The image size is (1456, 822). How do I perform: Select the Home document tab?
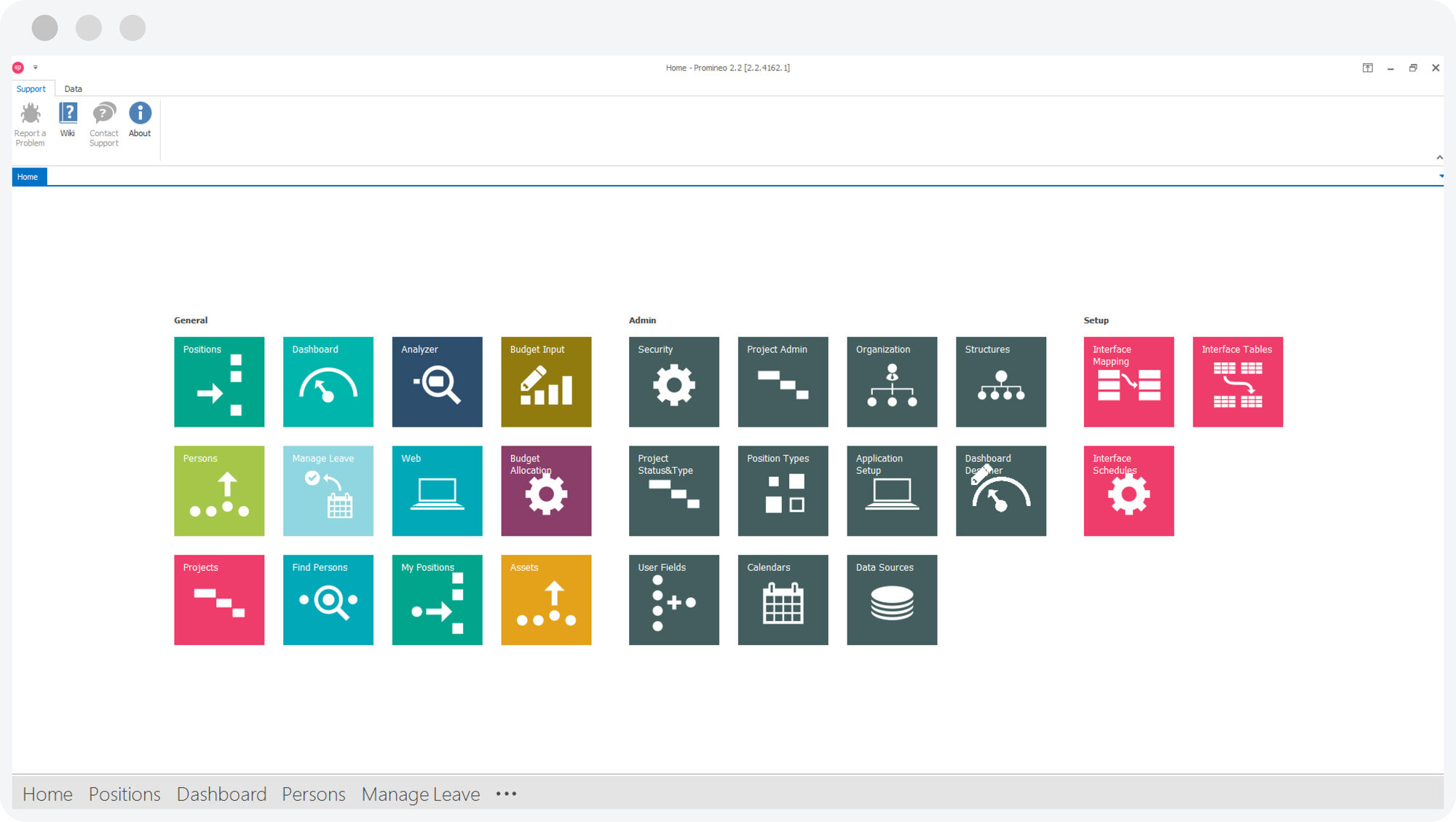tap(29, 177)
